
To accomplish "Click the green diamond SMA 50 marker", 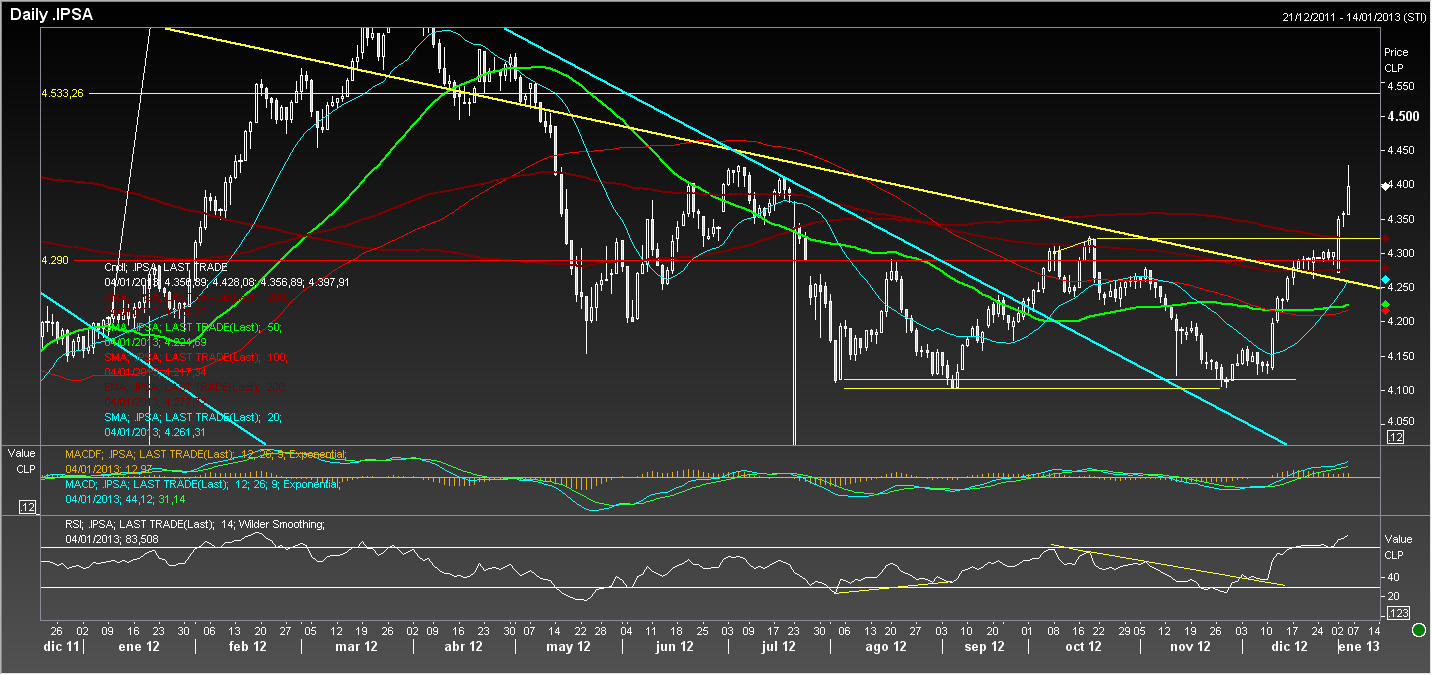I will 1385,304.
